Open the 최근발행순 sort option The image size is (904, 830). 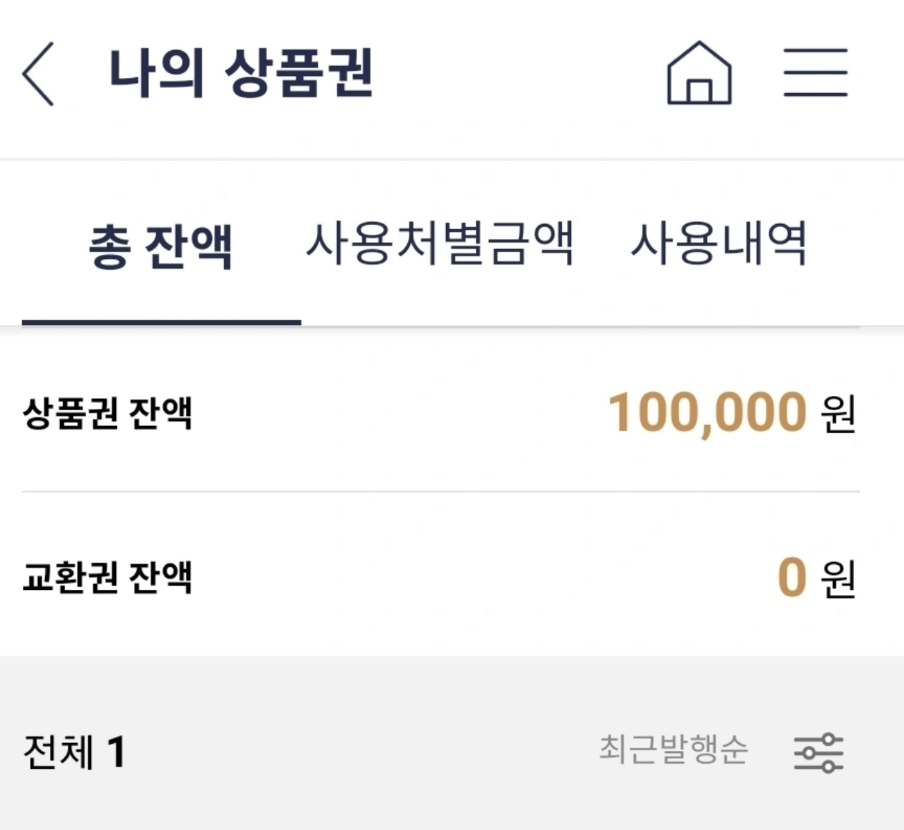pos(673,749)
